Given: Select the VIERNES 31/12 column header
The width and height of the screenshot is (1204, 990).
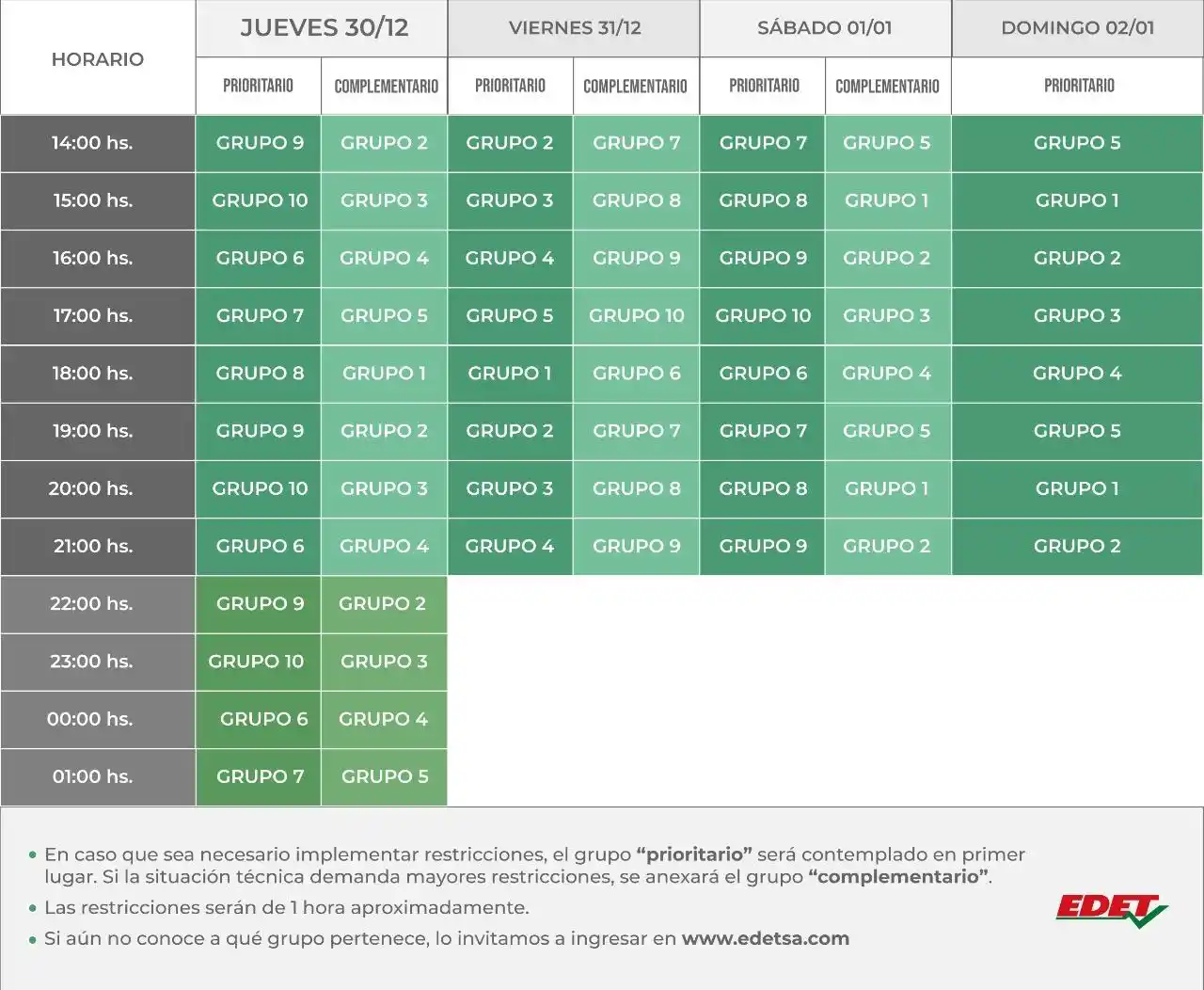Looking at the screenshot, I should [x=573, y=28].
